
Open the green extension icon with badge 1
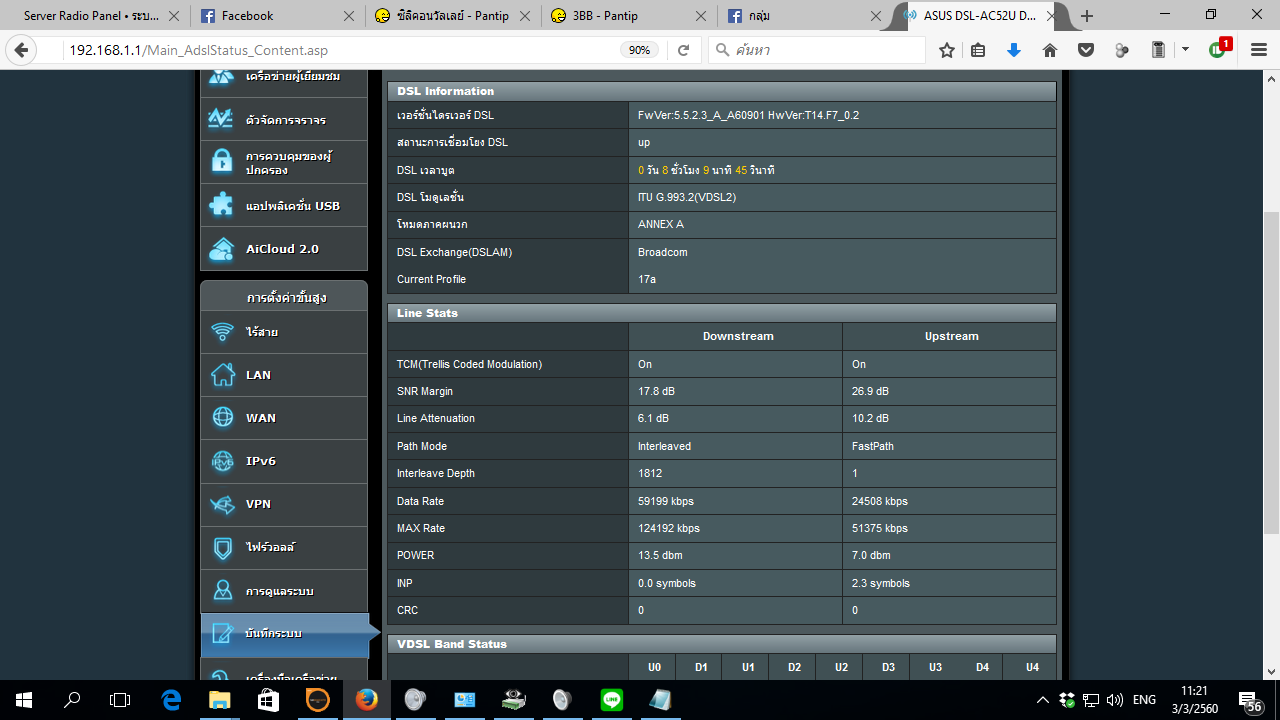click(x=1219, y=49)
